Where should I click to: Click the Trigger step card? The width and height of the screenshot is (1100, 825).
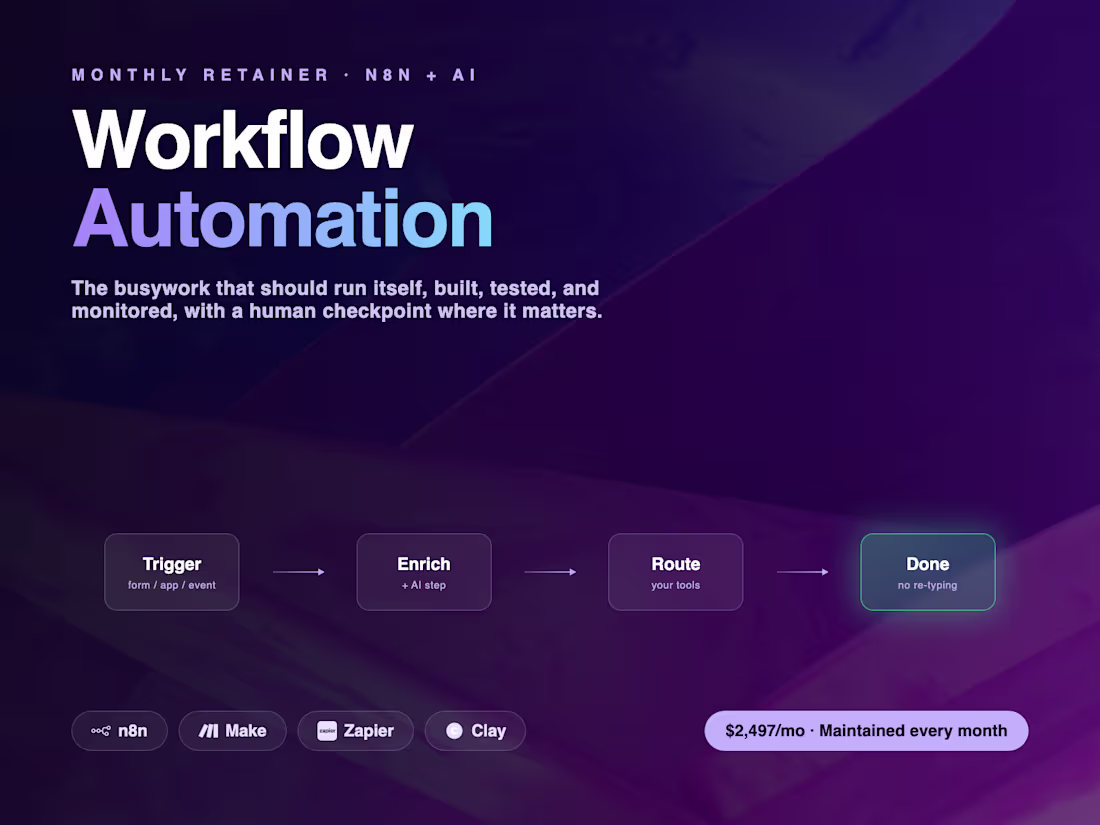coord(172,572)
